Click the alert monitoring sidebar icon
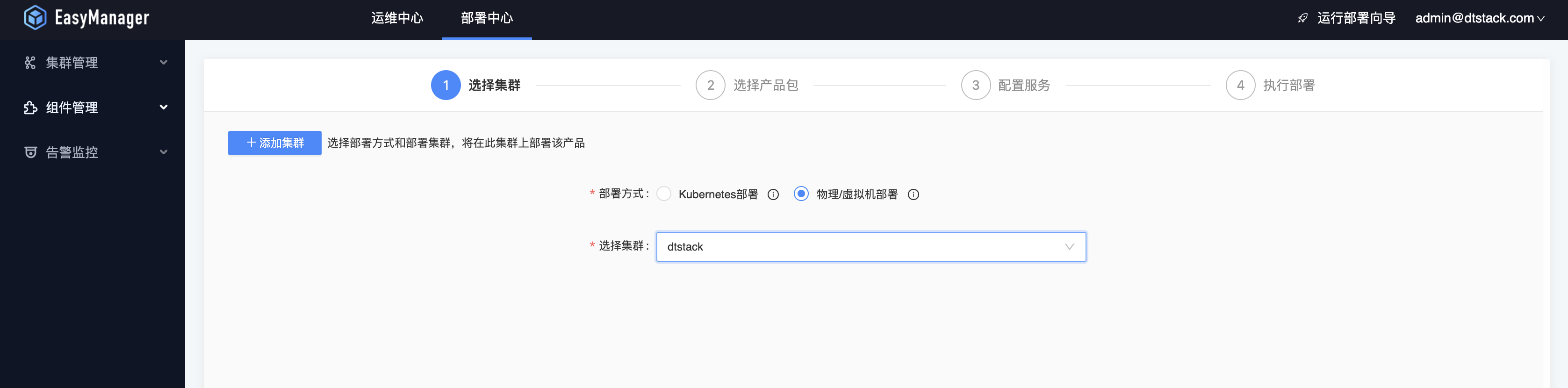The width and height of the screenshot is (1568, 388). click(30, 152)
